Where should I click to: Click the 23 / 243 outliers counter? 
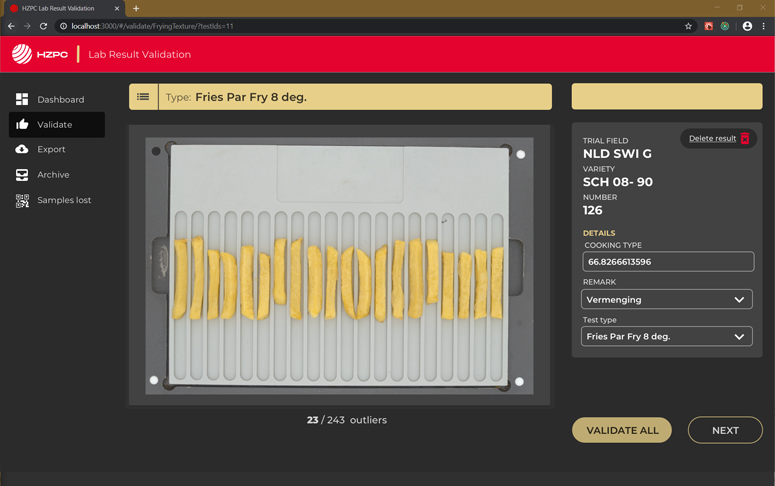[x=346, y=420]
